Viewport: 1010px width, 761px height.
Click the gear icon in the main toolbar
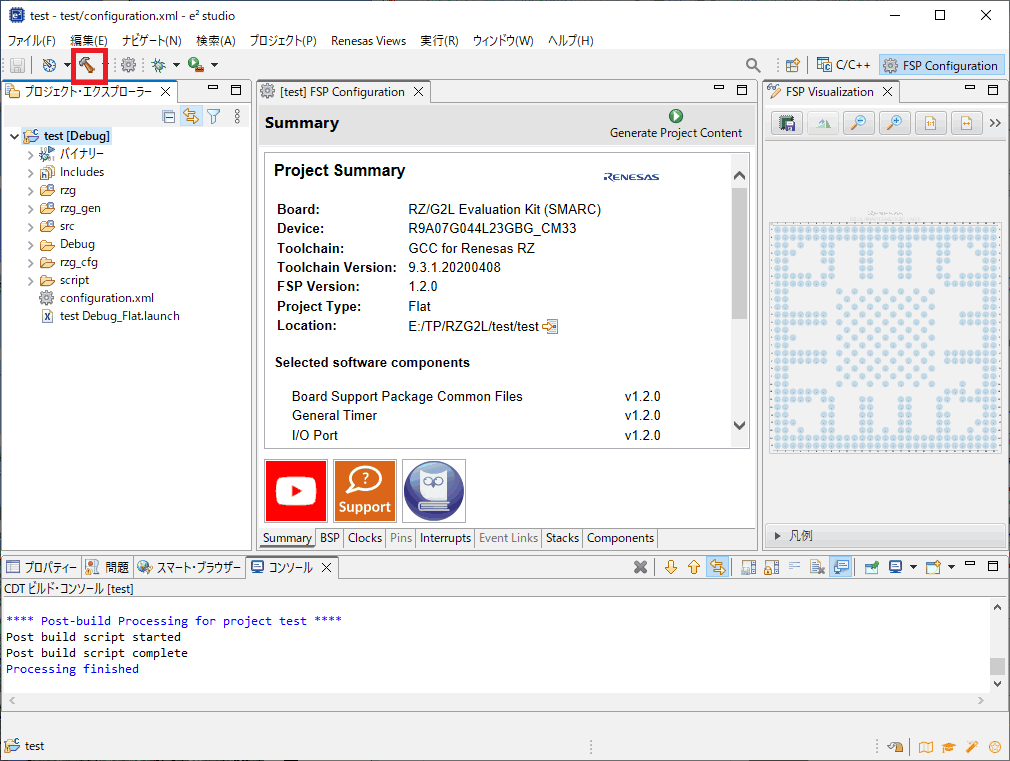pos(128,65)
